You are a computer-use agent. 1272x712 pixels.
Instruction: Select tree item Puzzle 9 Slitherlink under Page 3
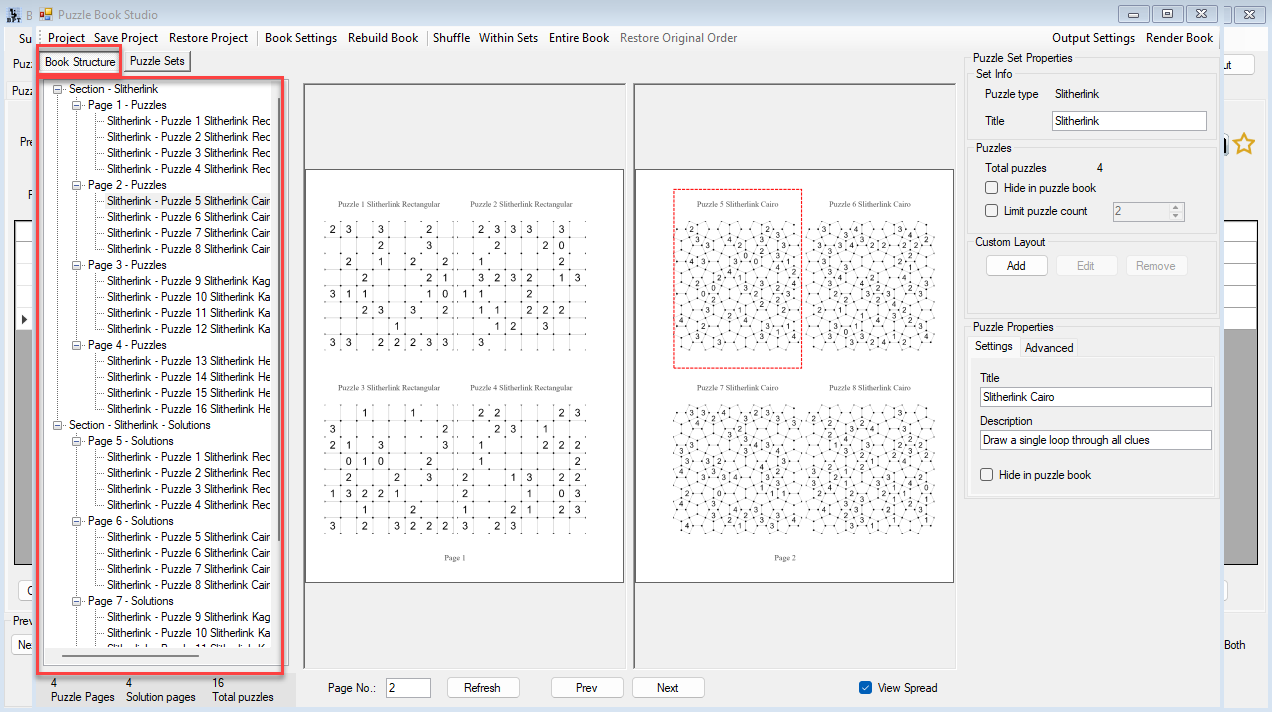click(x=188, y=281)
